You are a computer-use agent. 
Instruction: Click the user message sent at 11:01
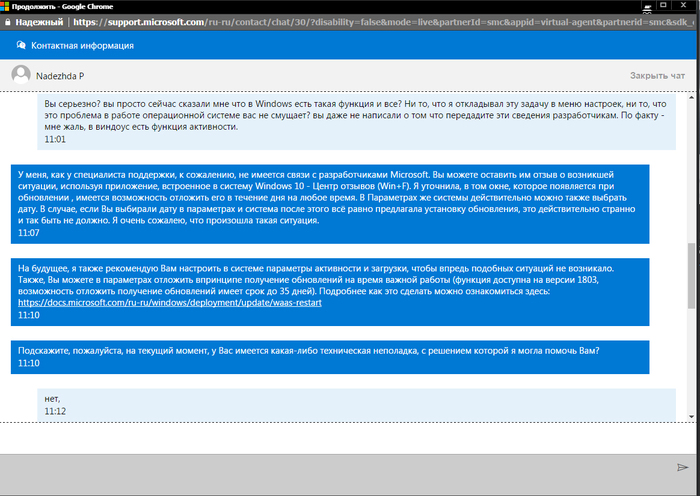(356, 121)
